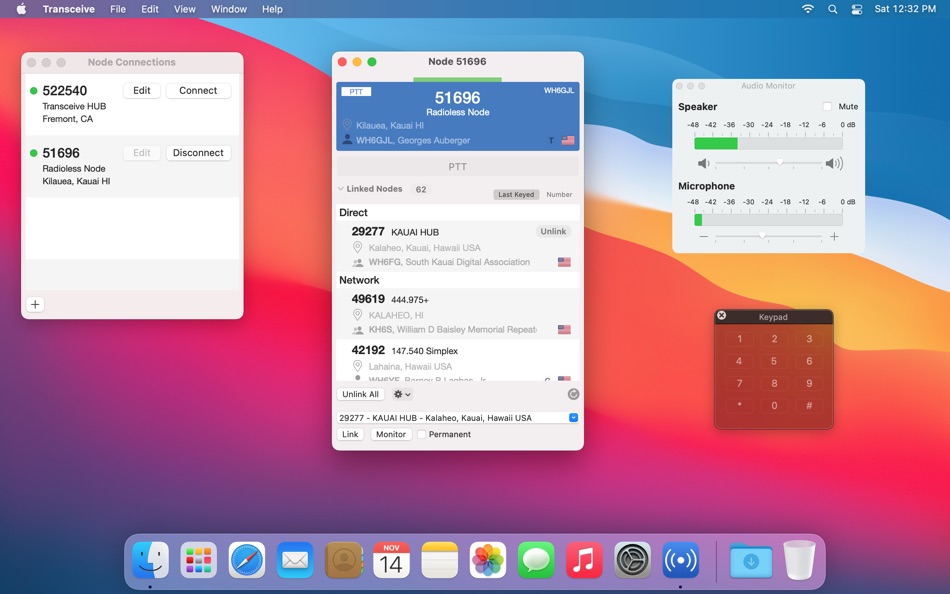Open the Downloads folder in the Dock
Image resolution: width=950 pixels, height=594 pixels.
(751, 560)
